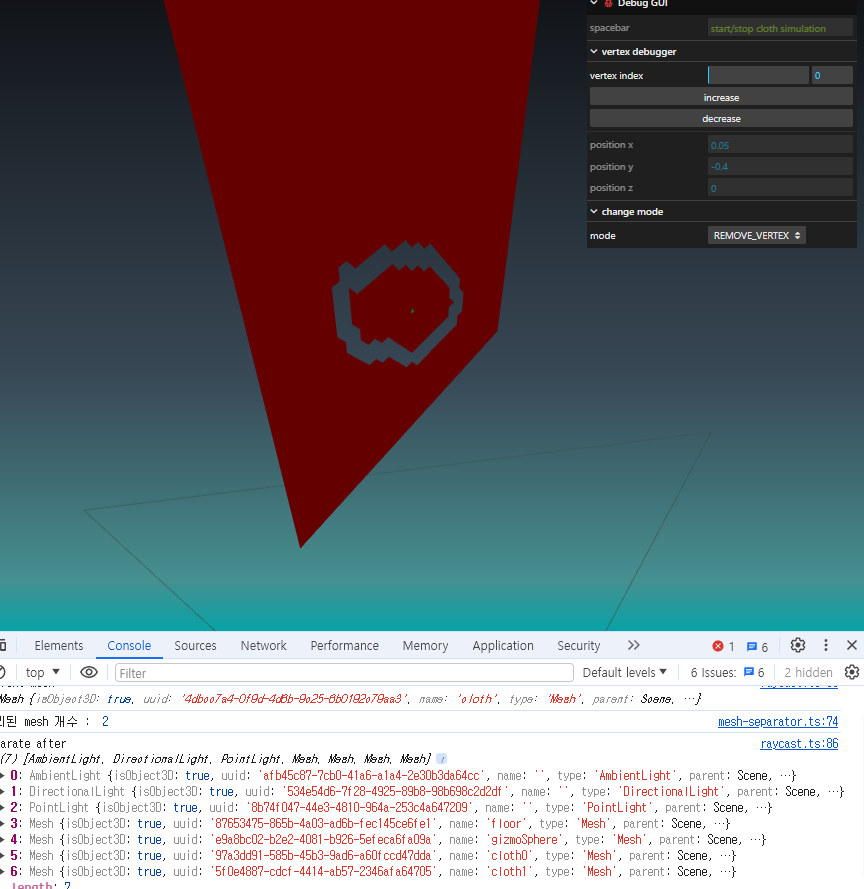Click the position z value field
Image resolution: width=864 pixels, height=889 pixels.
coord(780,188)
